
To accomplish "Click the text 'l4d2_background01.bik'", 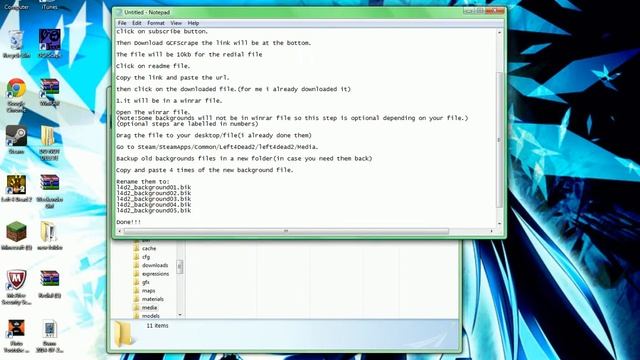I will click(153, 187).
